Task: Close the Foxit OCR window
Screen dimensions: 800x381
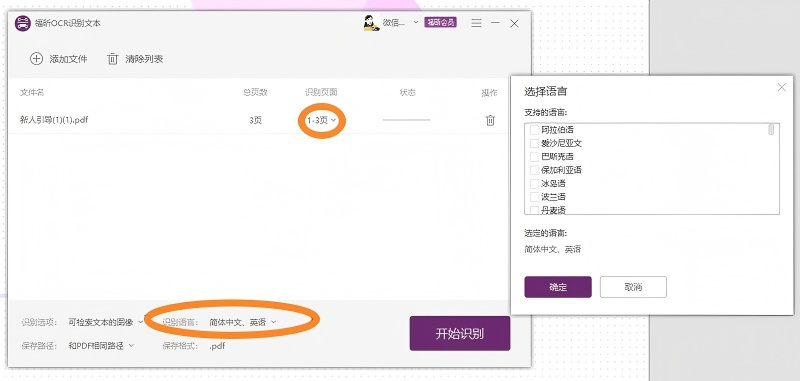Action: (514, 23)
